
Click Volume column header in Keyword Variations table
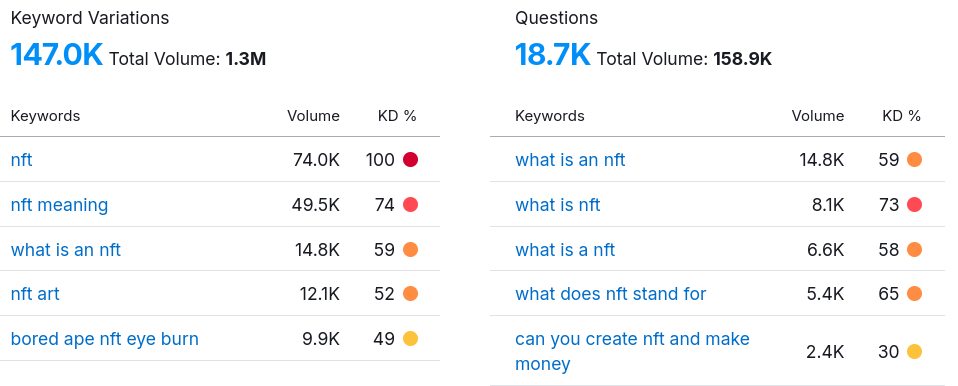313,116
